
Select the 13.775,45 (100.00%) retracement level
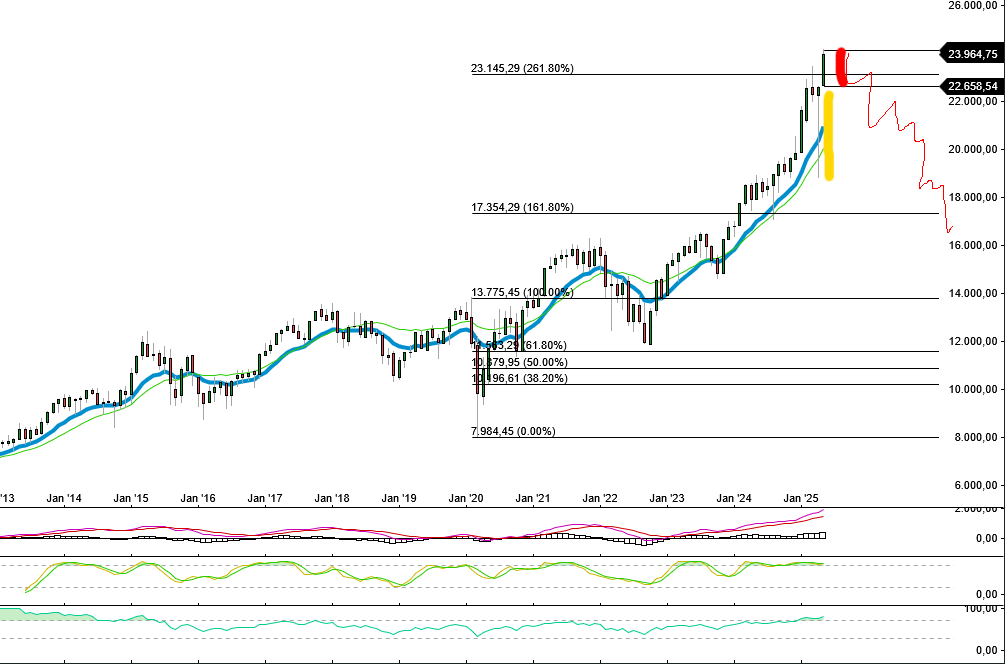(521, 293)
